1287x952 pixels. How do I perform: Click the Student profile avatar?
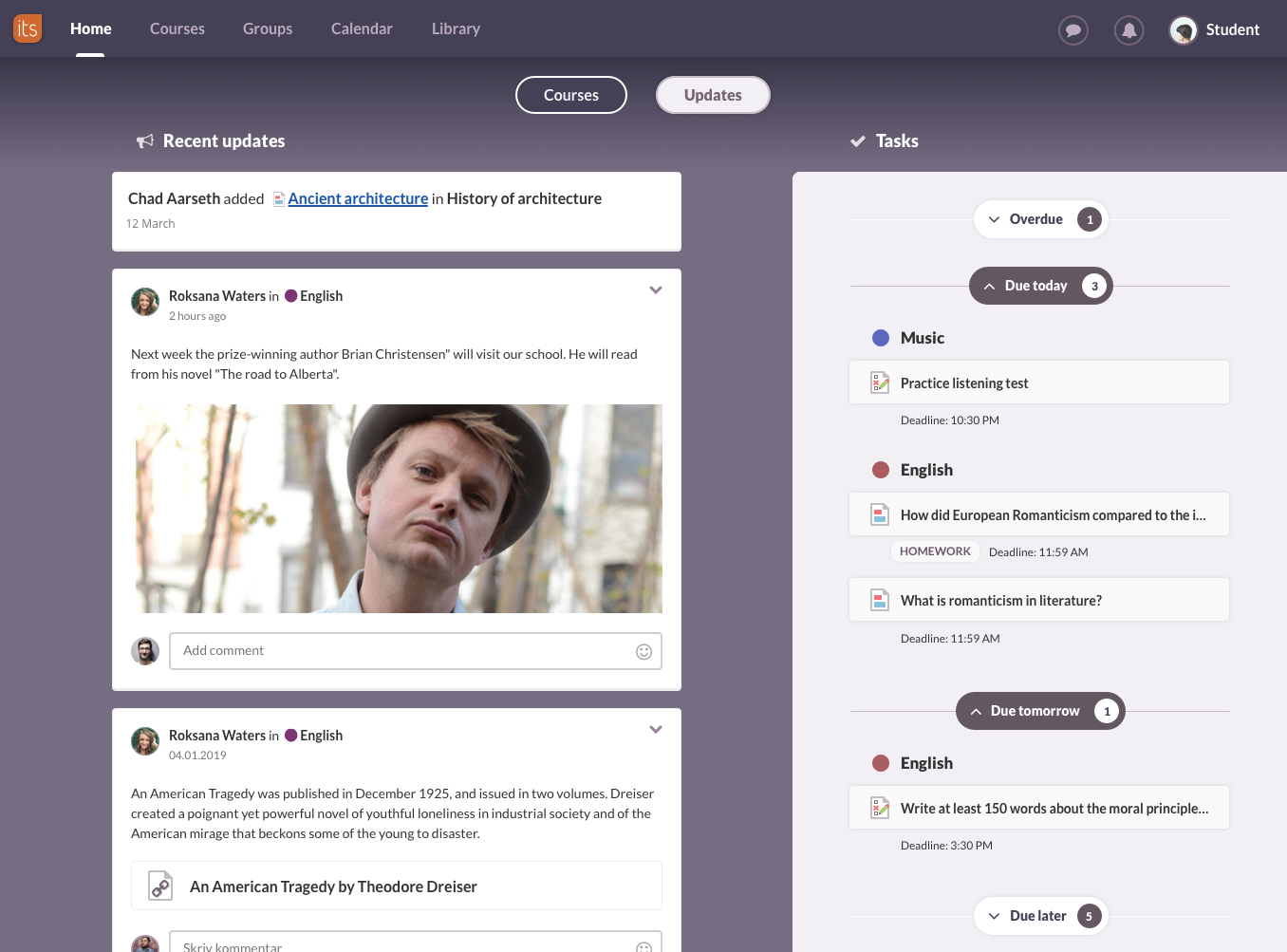(1183, 30)
